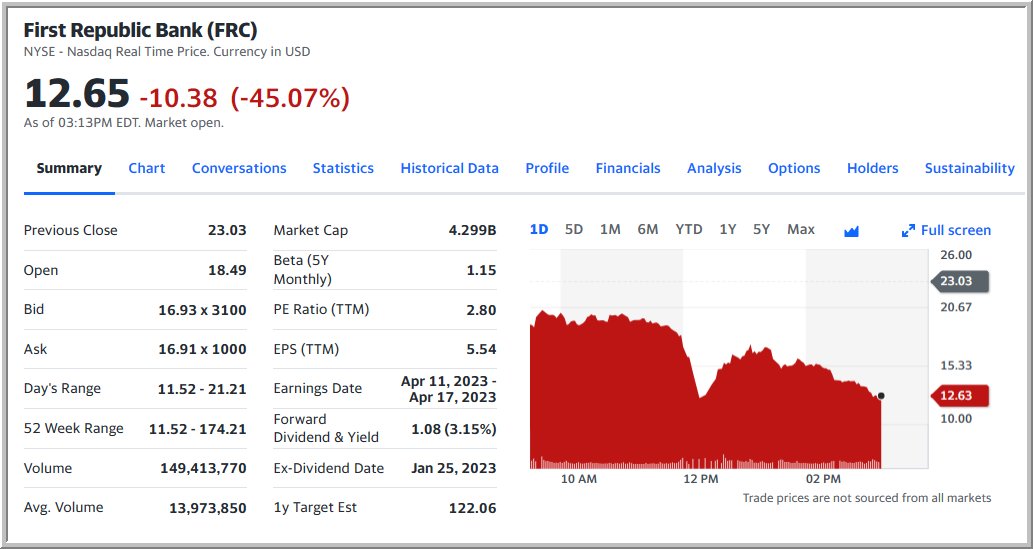
Task: Click the trade prices disclaimer text
Action: (866, 498)
